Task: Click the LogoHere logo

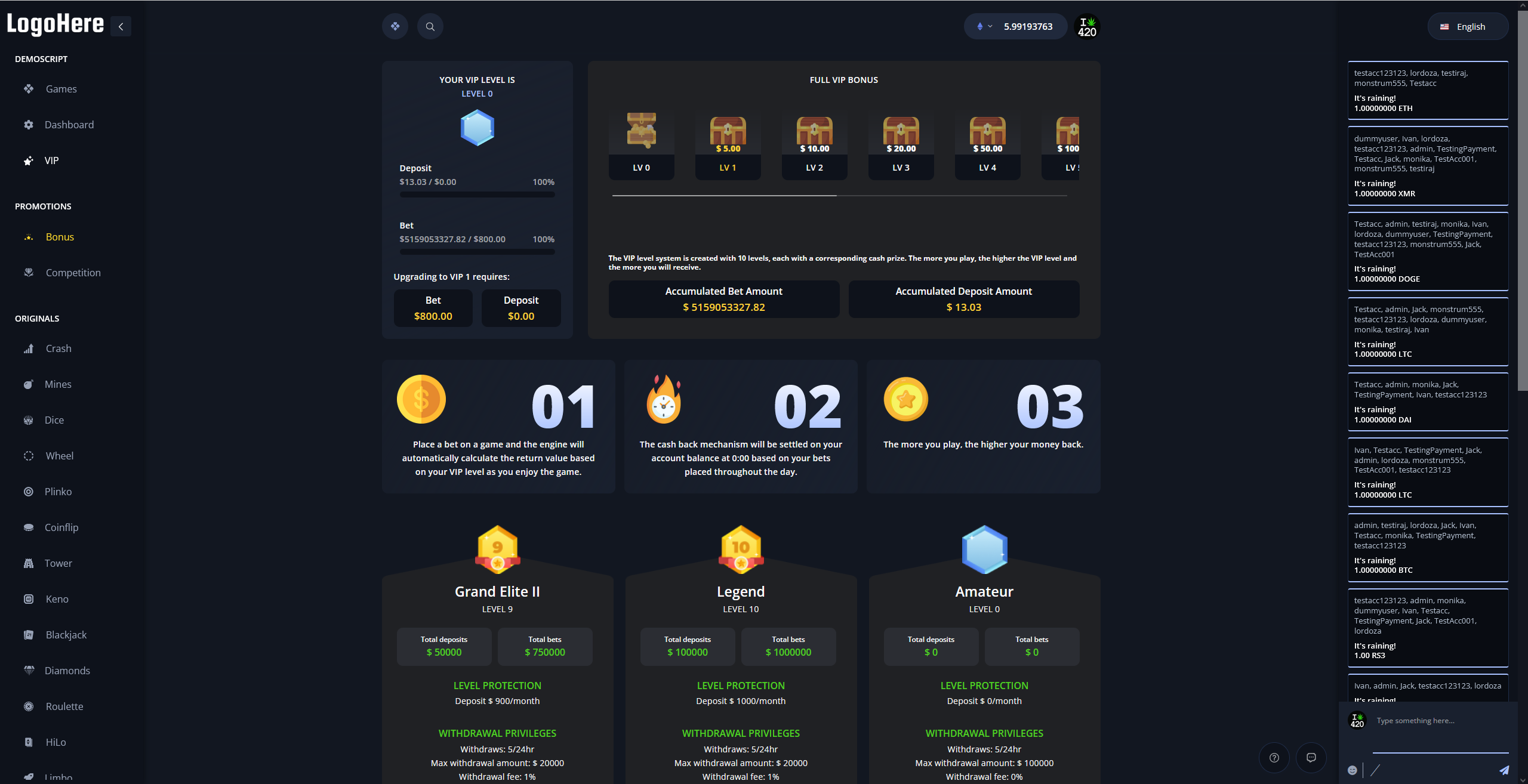Action: (x=56, y=24)
